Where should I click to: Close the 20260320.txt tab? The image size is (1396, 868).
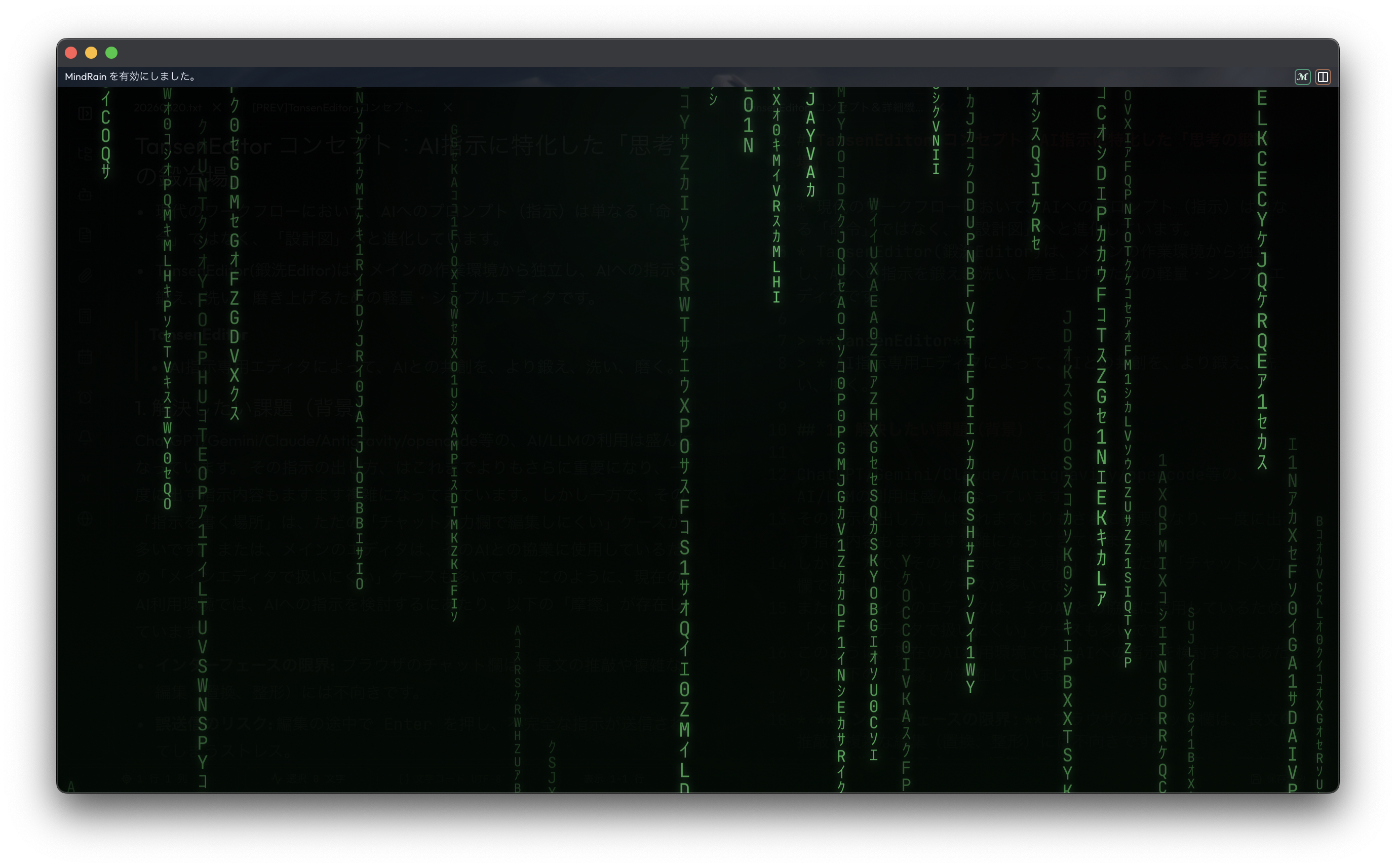[216, 107]
